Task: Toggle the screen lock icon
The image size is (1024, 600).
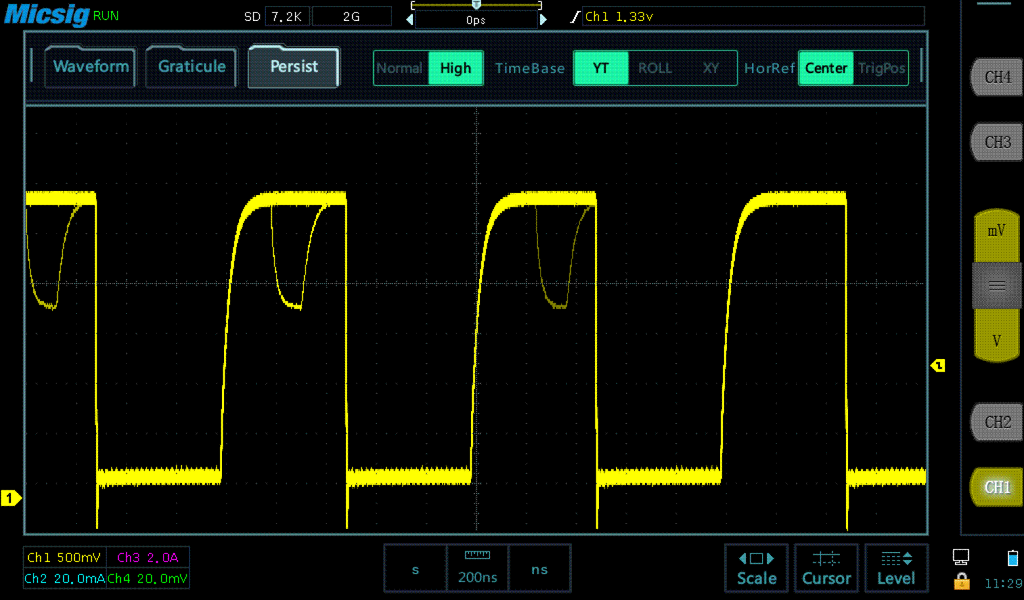Action: click(x=961, y=580)
